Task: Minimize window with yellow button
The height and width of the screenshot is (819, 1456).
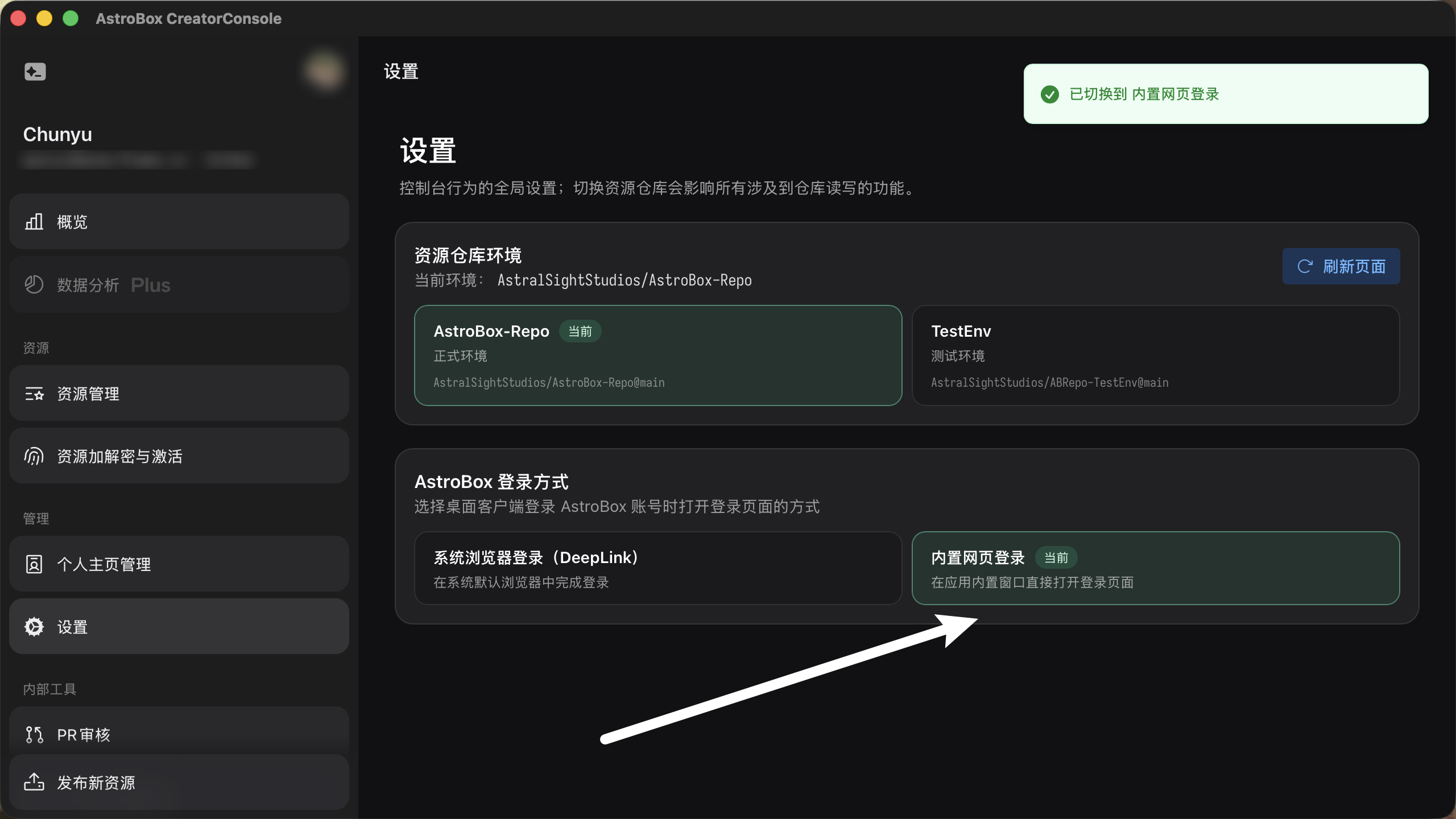Action: 44,18
